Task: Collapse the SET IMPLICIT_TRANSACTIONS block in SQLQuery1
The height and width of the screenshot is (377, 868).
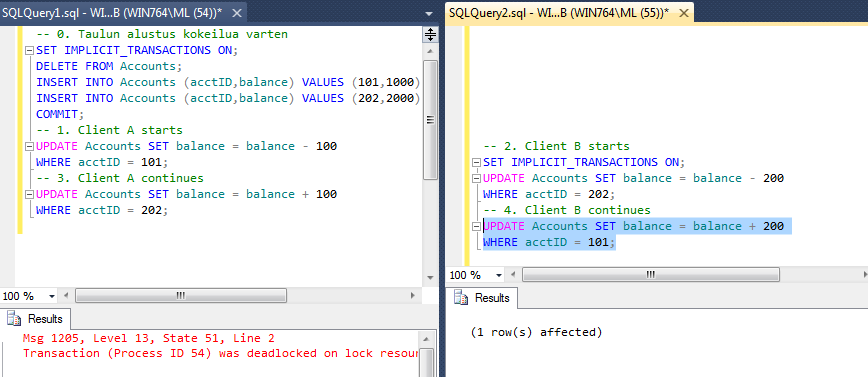Action: point(29,51)
